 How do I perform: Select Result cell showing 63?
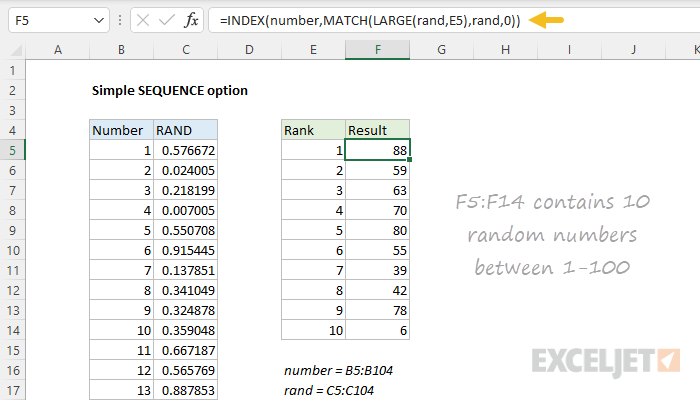378,190
